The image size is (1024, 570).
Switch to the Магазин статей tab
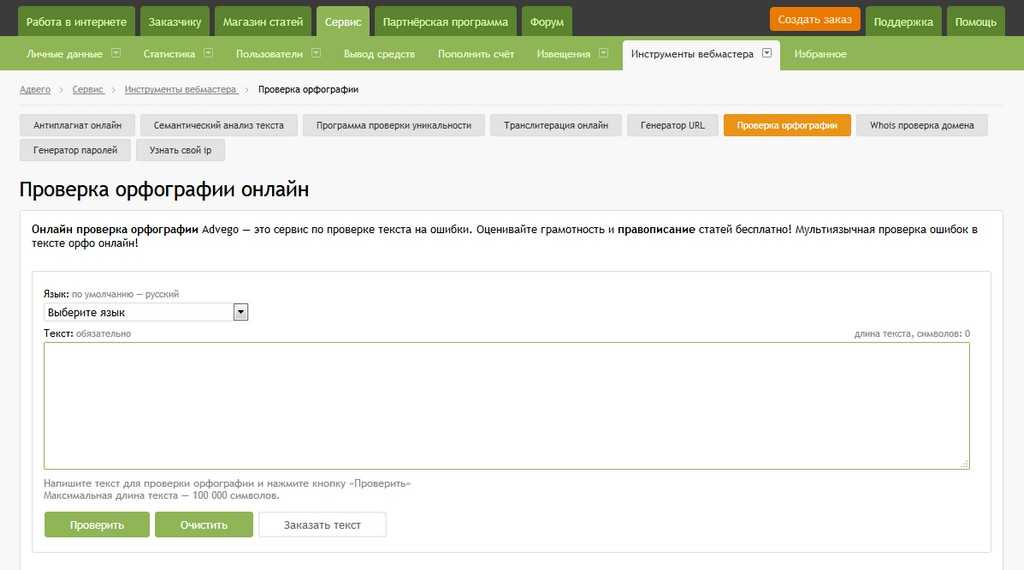[263, 22]
